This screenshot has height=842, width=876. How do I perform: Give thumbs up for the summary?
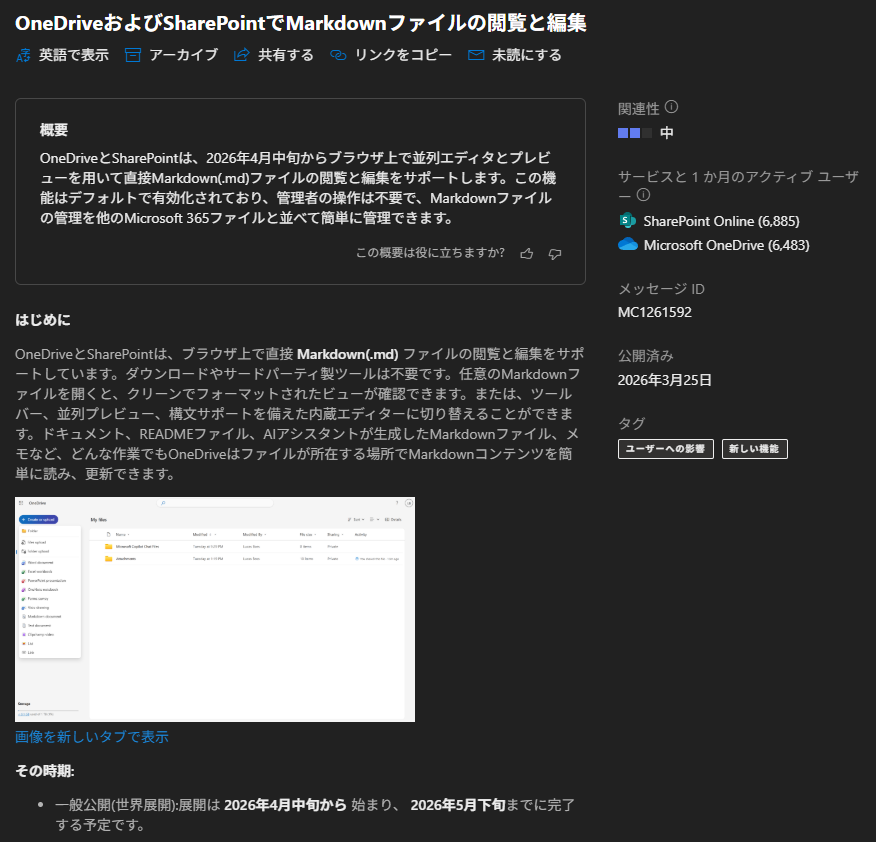pyautogui.click(x=527, y=254)
